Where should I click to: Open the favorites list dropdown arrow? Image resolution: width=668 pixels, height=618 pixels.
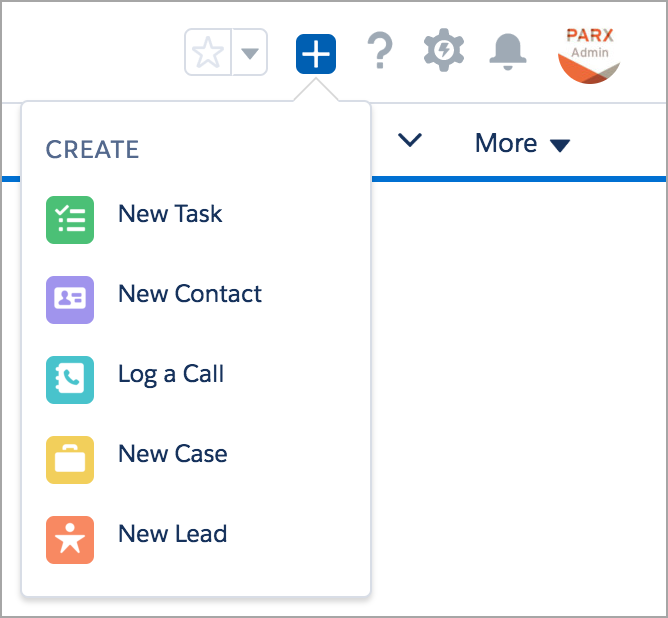[250, 52]
